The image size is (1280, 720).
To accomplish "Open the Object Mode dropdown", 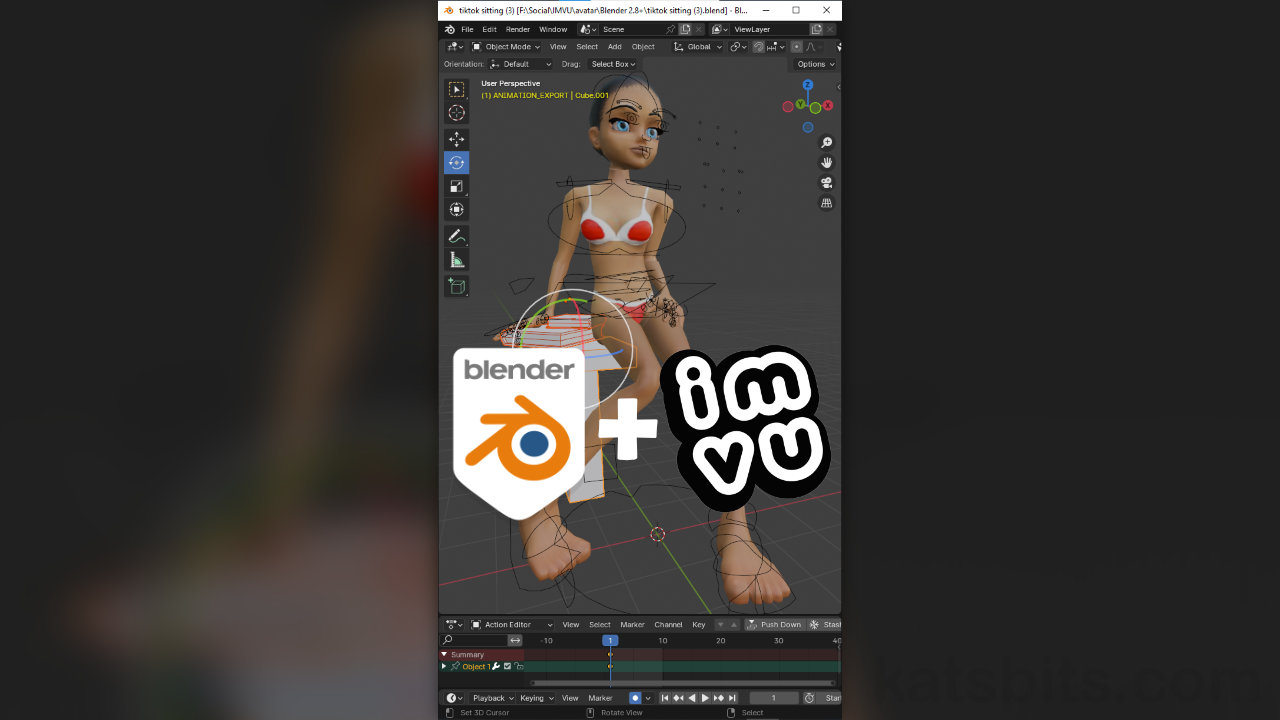I will click(x=506, y=47).
